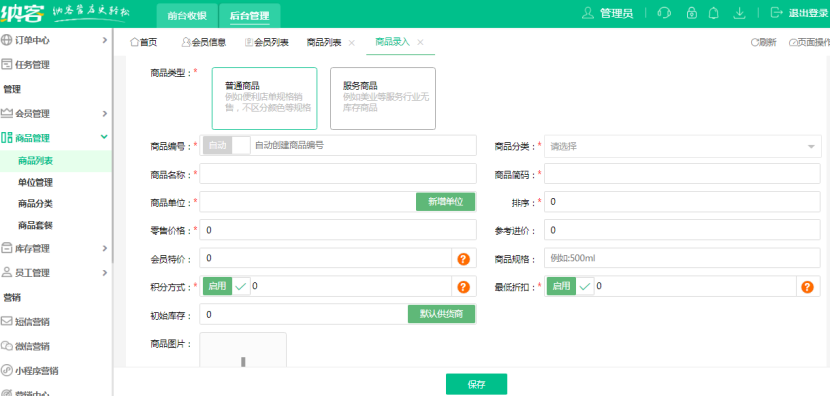831x397 pixels.
Task: Click the download icon in header
Action: [x=739, y=13]
